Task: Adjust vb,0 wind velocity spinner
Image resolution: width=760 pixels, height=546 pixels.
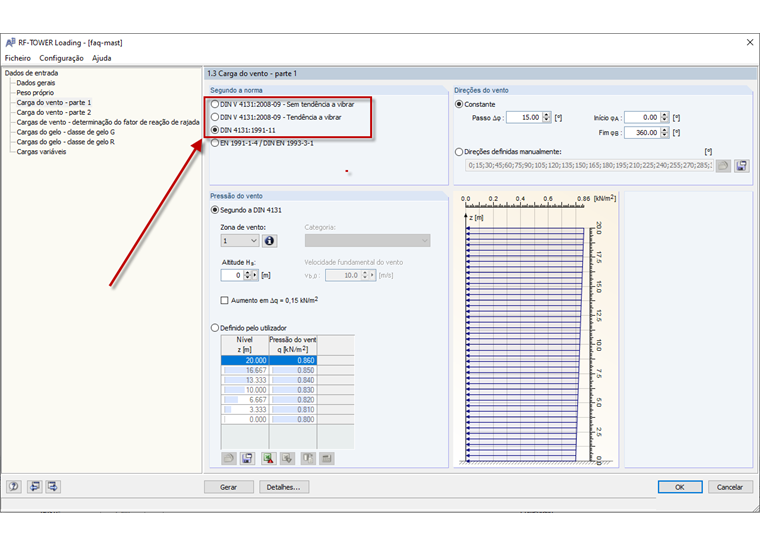Action: pyautogui.click(x=365, y=275)
